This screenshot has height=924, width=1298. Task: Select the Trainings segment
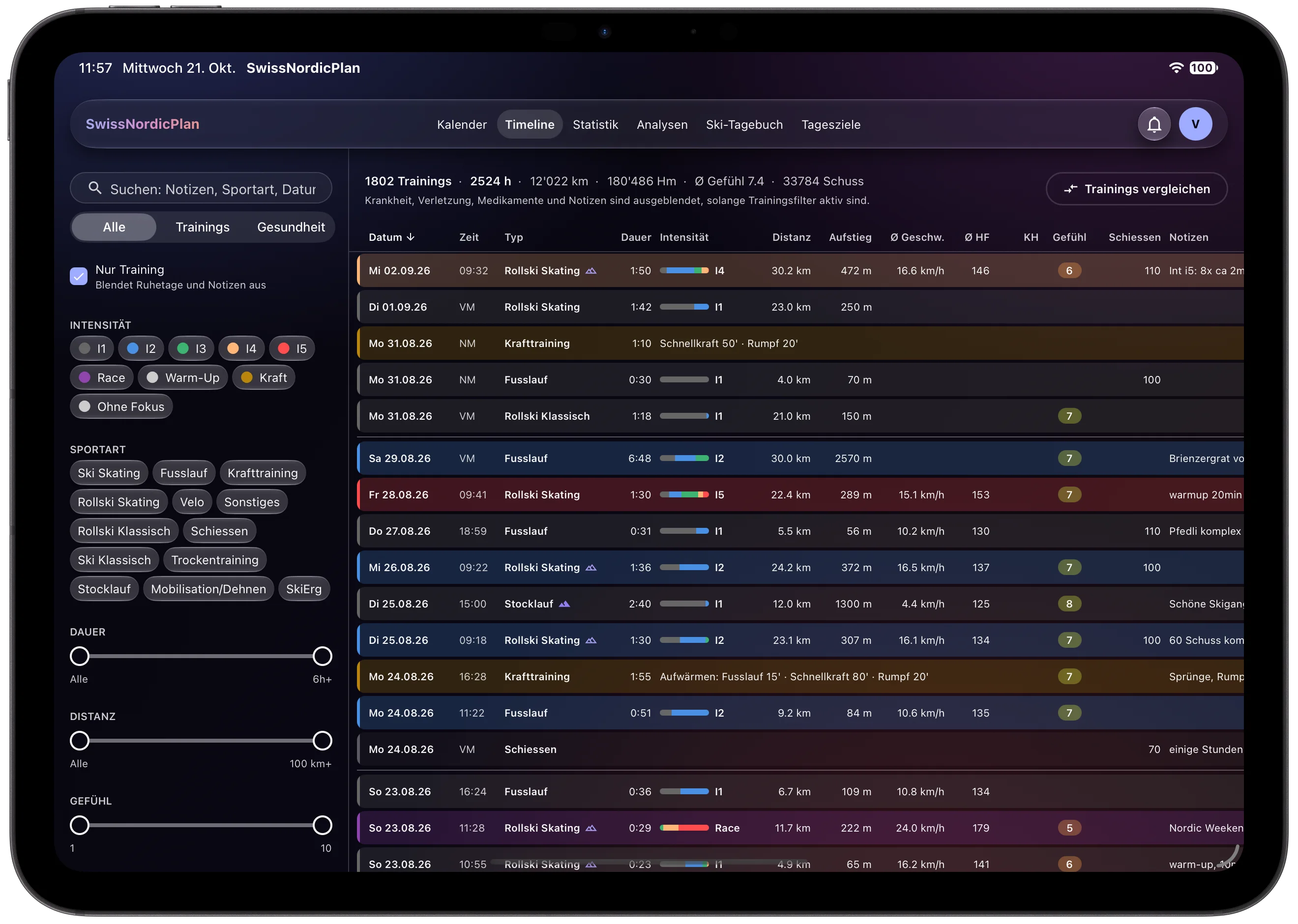tap(203, 227)
